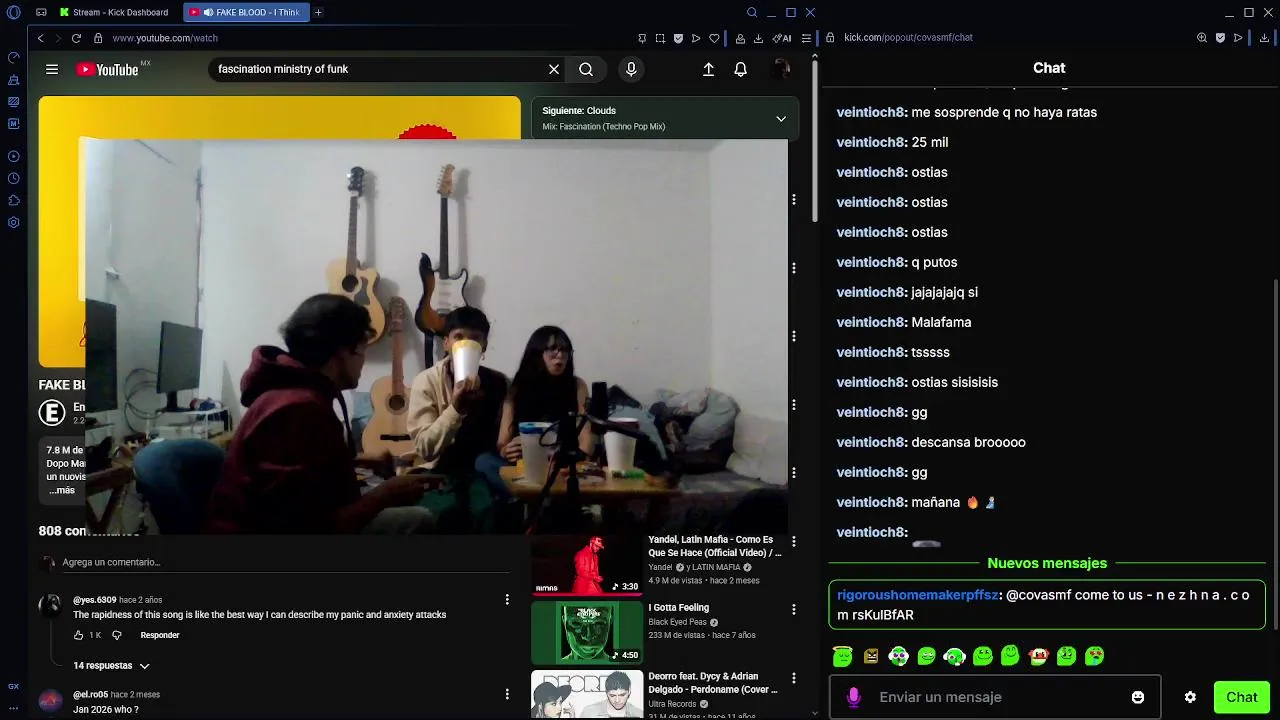Insert the angel halo green emote
Viewport: 1280px width, 720px height.
(842, 656)
